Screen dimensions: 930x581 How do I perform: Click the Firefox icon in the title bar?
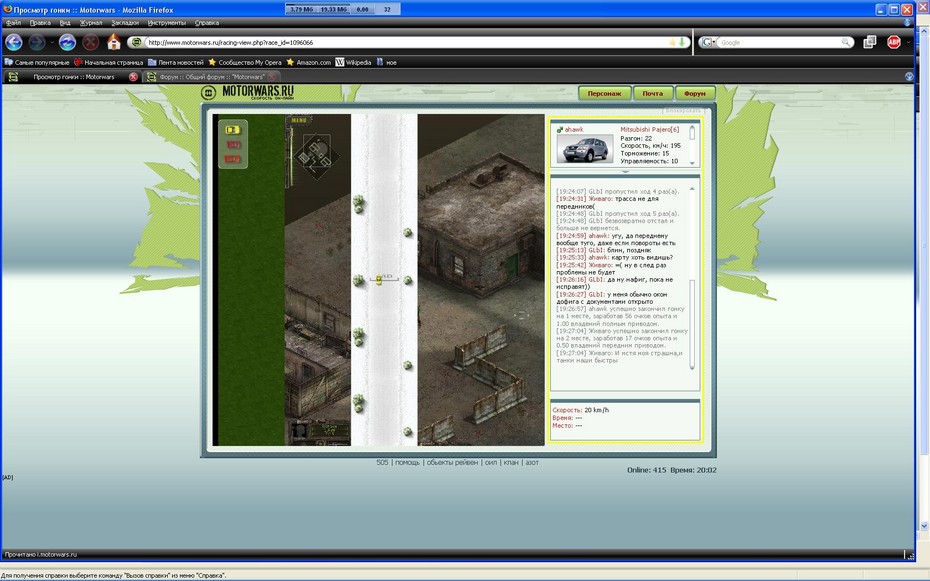click(x=8, y=9)
